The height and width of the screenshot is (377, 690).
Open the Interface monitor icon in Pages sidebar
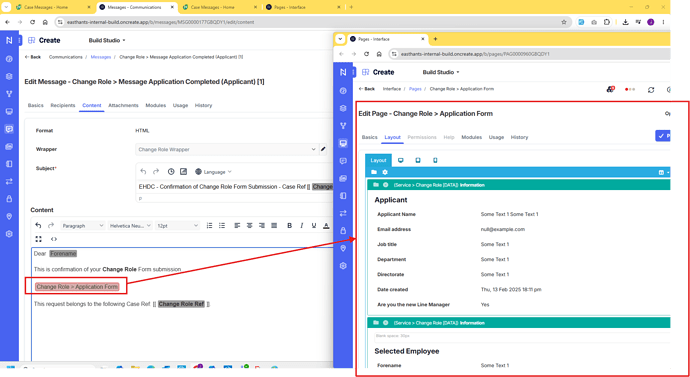click(343, 143)
